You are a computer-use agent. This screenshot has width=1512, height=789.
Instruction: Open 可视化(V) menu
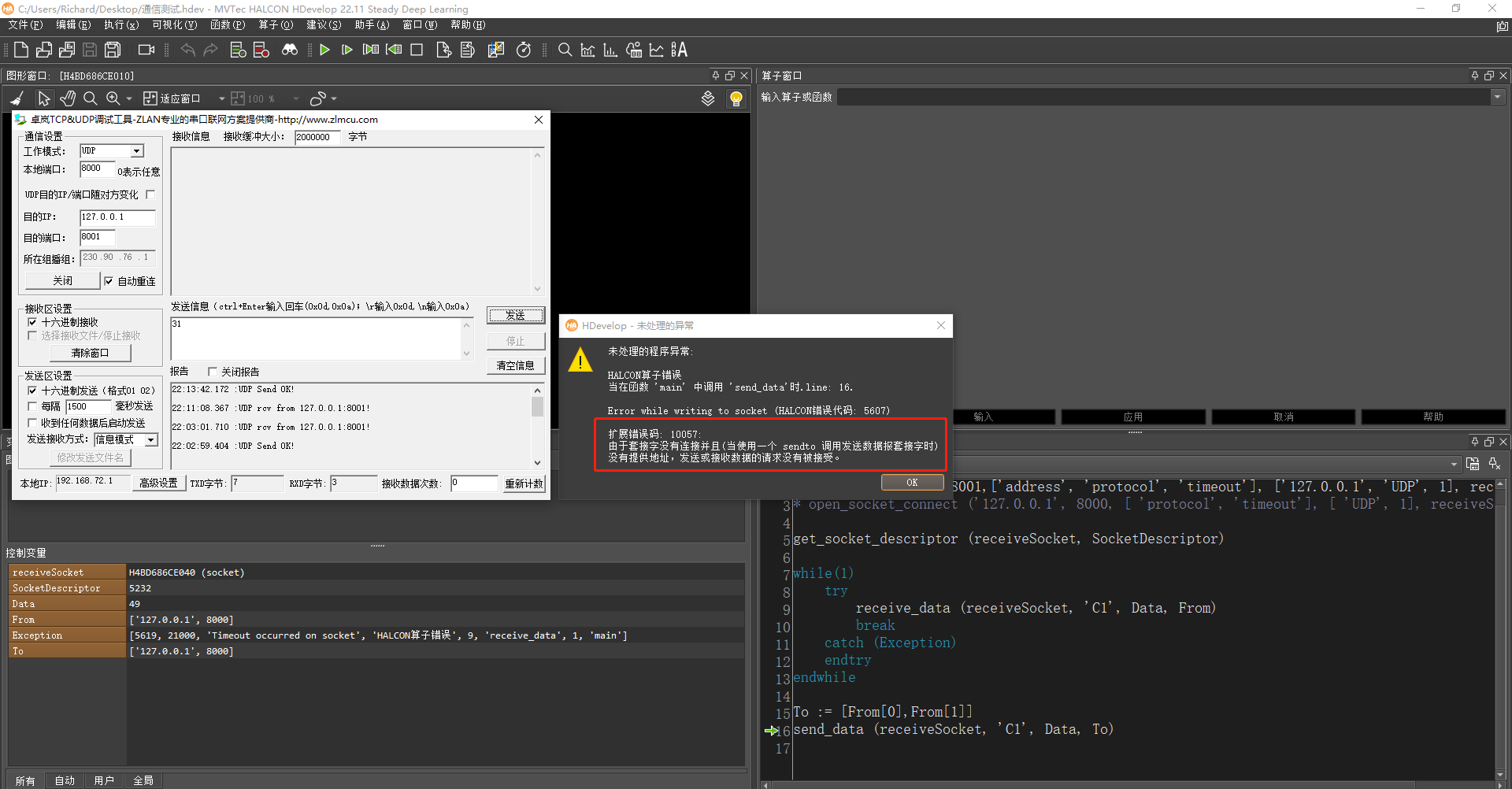click(175, 25)
